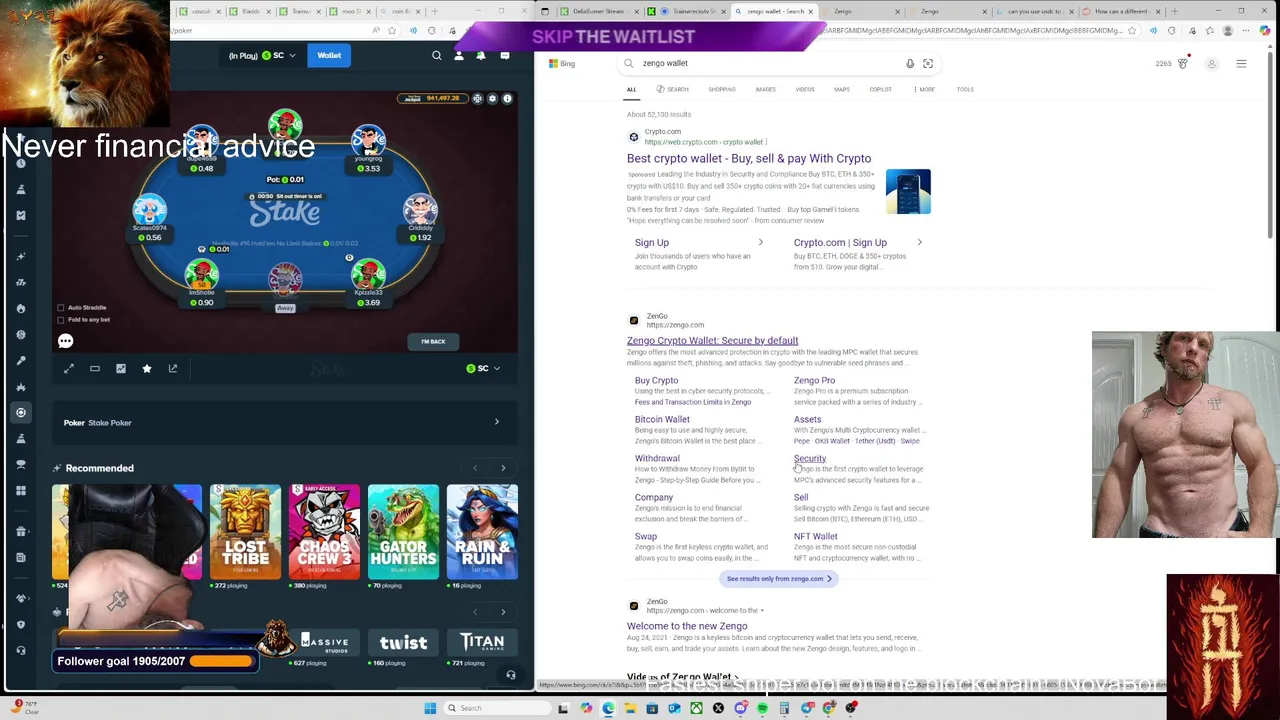This screenshot has width=1280, height=720.
Task: Open the Gator Hunters game thumbnail
Action: pyautogui.click(x=403, y=532)
